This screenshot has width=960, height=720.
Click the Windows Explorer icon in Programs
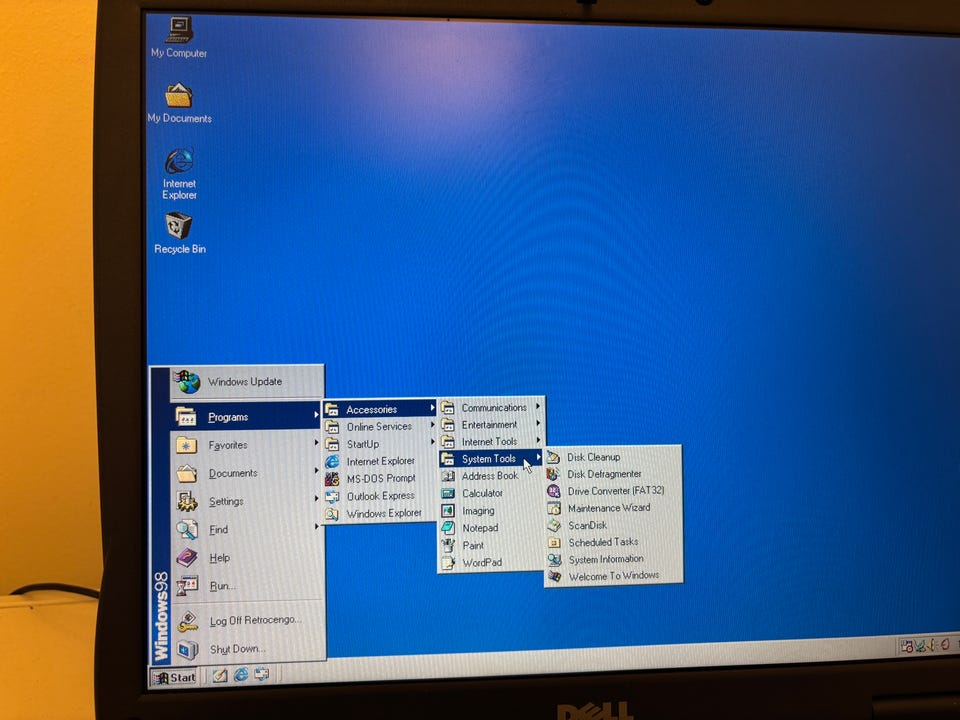pos(332,514)
